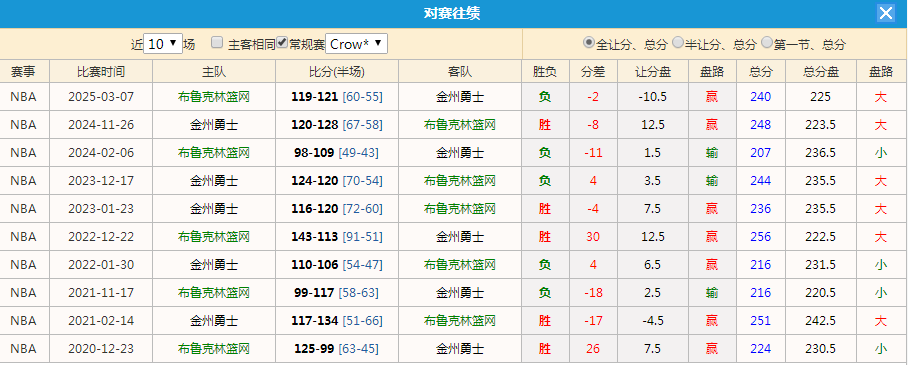Close the 对赛往绩 dialog
The height and width of the screenshot is (365, 908).
(885, 13)
